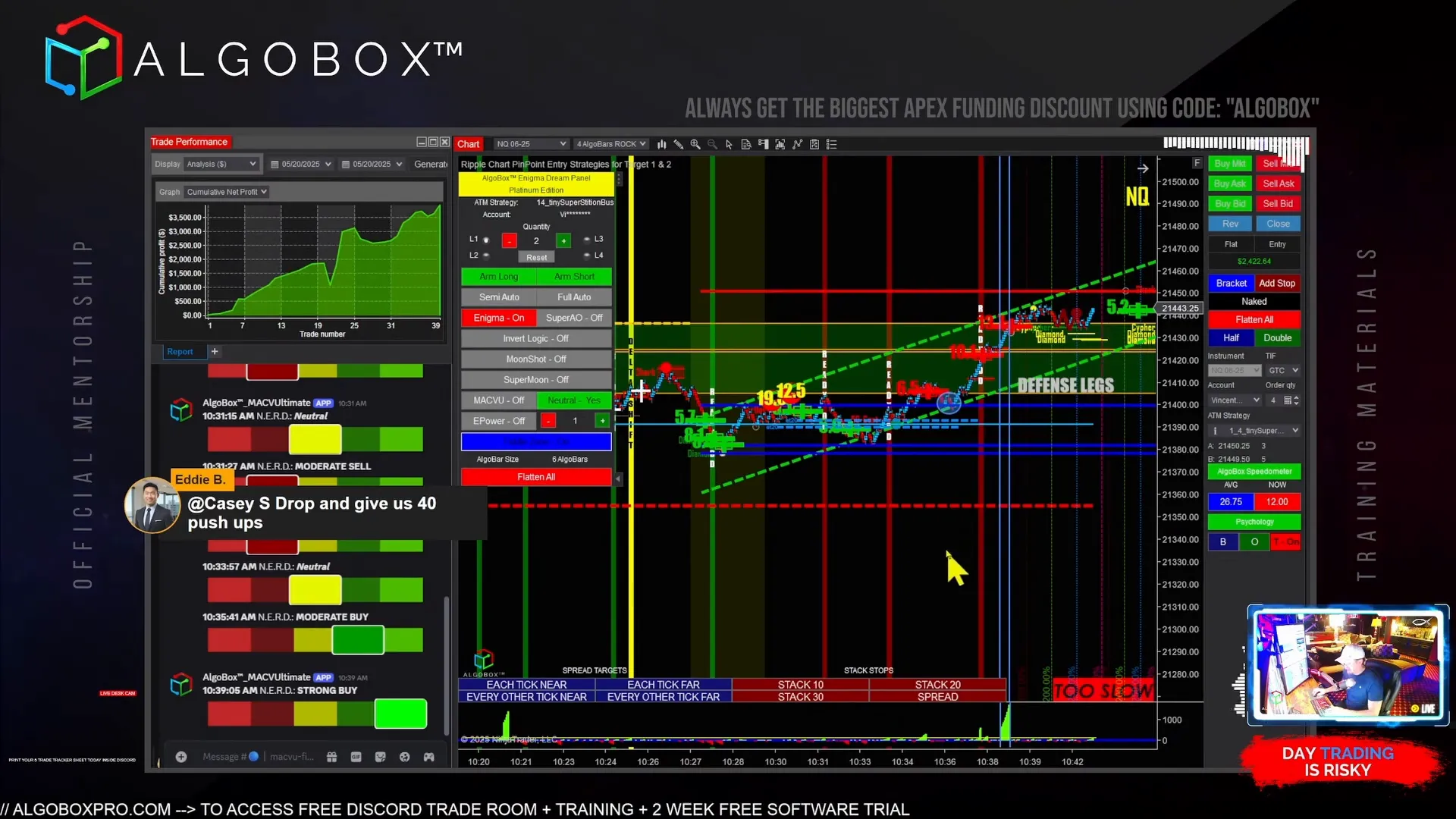Open the TIF GTC dropdown

[x=1284, y=370]
